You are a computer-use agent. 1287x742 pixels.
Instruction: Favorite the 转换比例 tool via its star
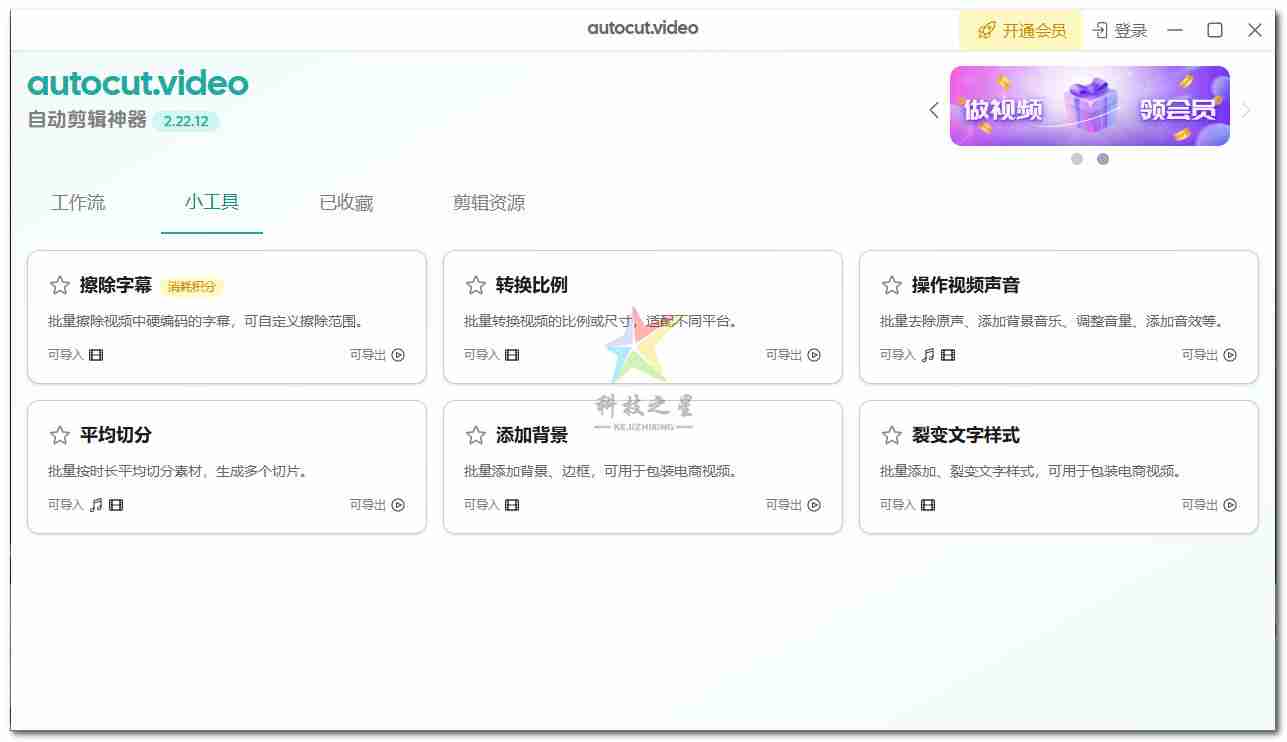point(475,284)
